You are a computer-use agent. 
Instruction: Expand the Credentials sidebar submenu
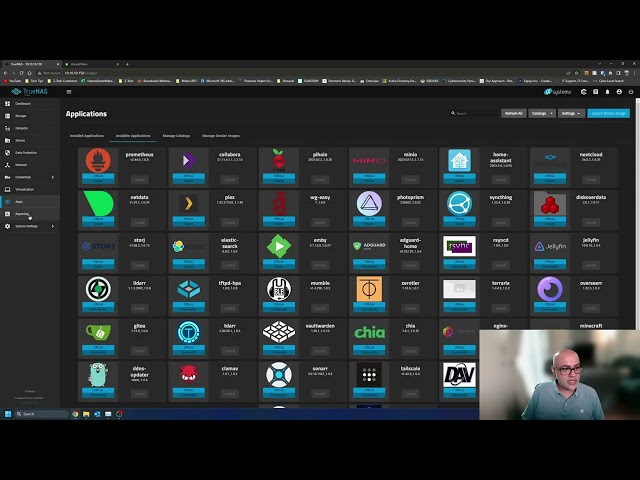(x=53, y=177)
